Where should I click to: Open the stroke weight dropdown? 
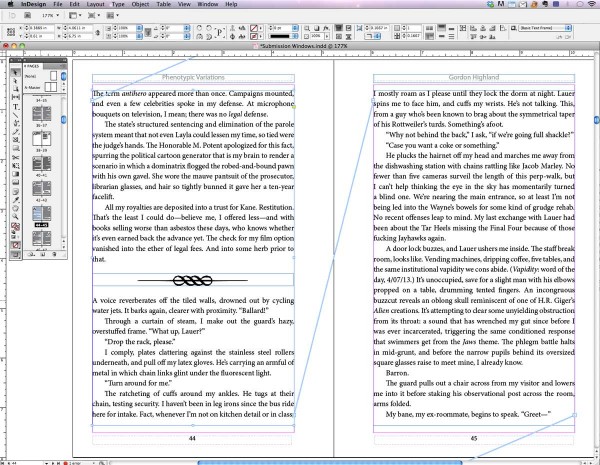pos(295,28)
